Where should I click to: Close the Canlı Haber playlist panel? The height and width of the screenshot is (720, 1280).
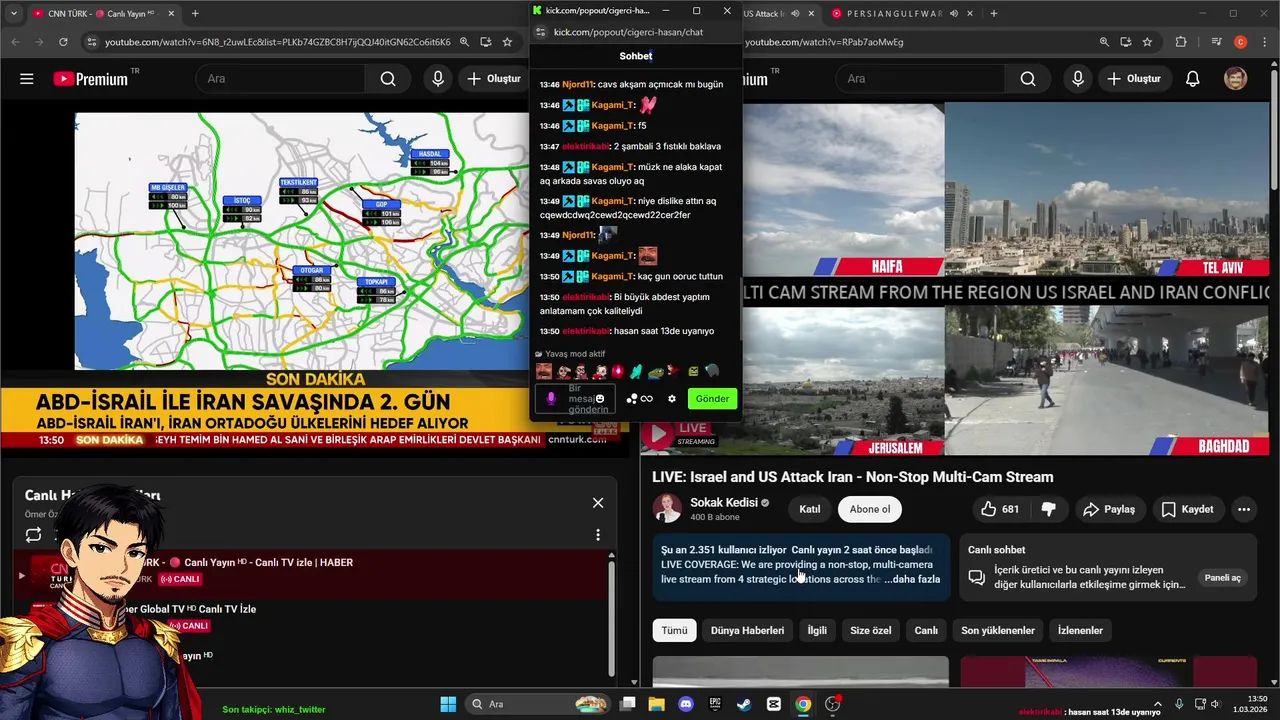point(598,503)
